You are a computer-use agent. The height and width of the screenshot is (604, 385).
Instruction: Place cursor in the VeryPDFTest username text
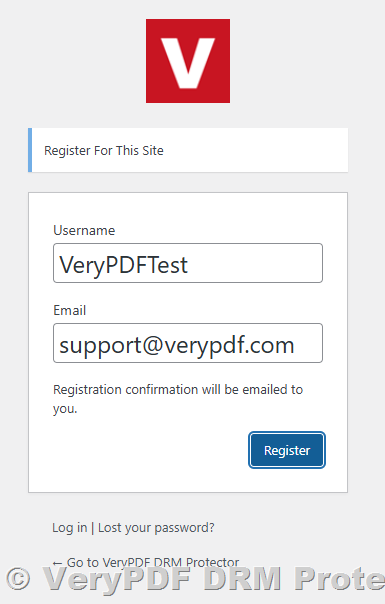click(123, 265)
